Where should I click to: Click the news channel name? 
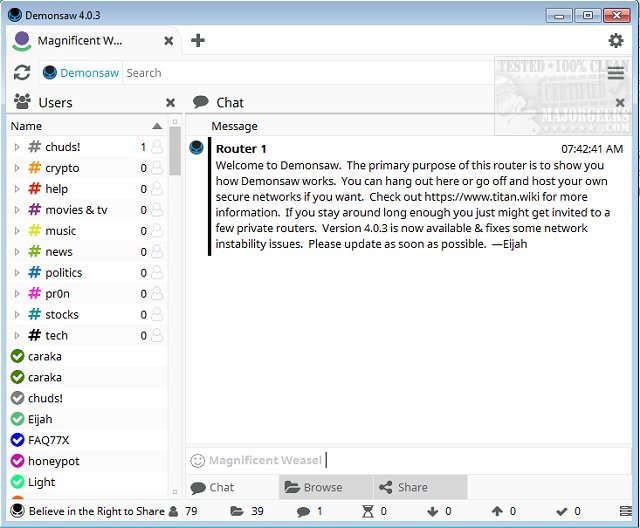59,252
